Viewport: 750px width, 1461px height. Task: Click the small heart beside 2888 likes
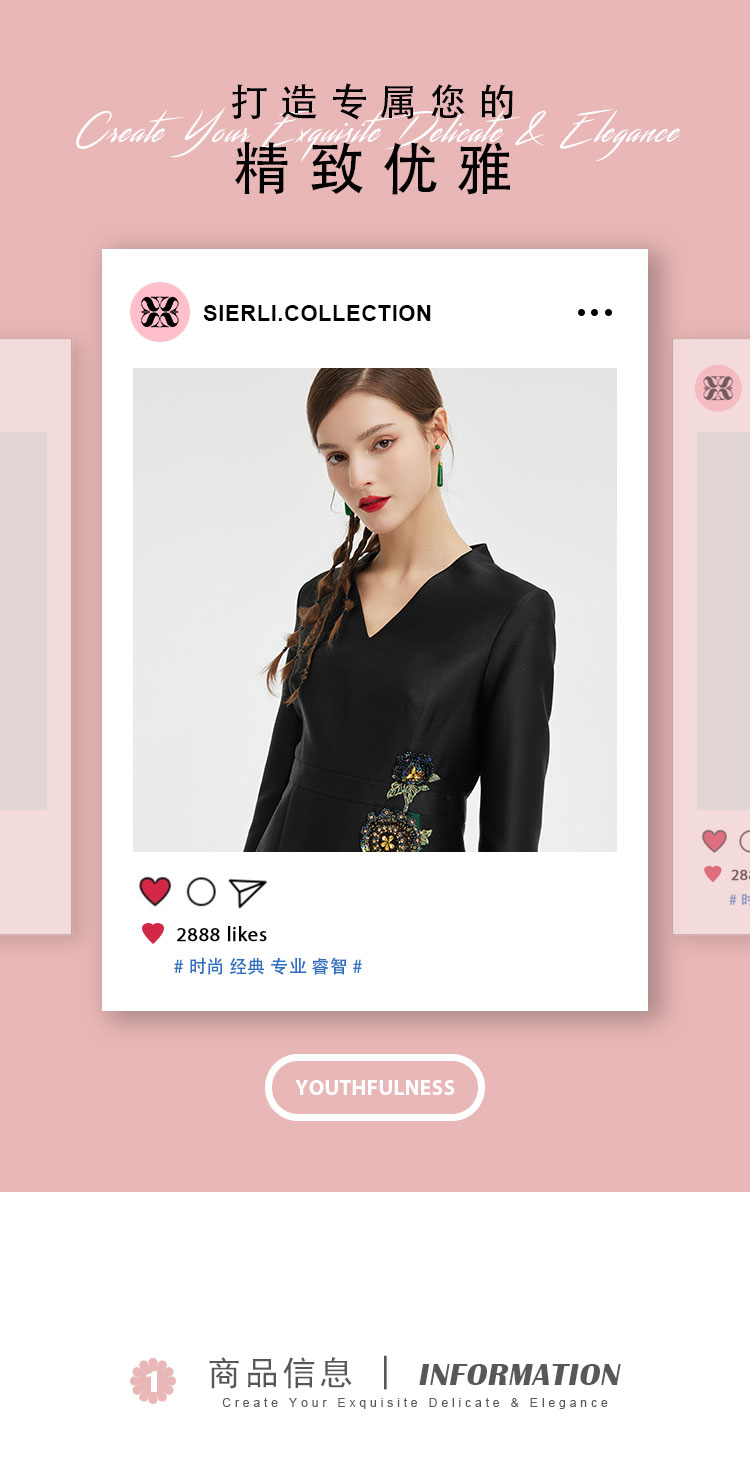pyautogui.click(x=153, y=934)
